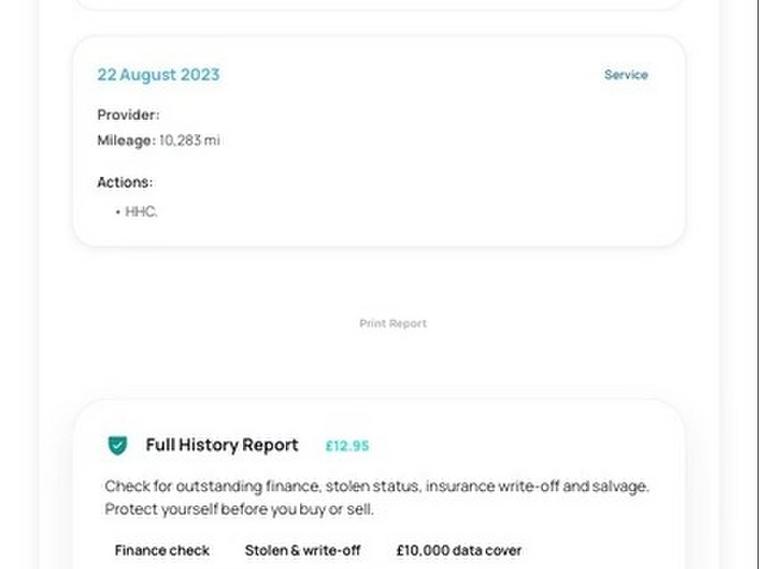Click the Mileage field label
Viewport: 759px width, 569px height.
pyautogui.click(x=126, y=141)
